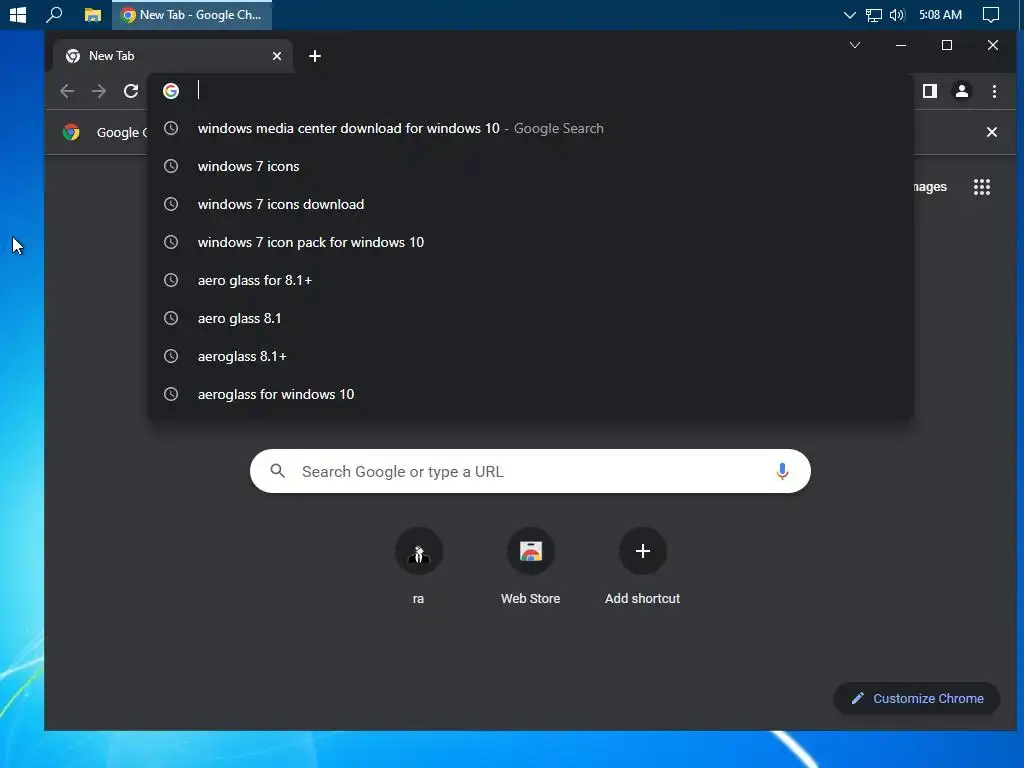Dismiss the Google Chrome info bar
This screenshot has width=1024, height=768.
pos(991,132)
